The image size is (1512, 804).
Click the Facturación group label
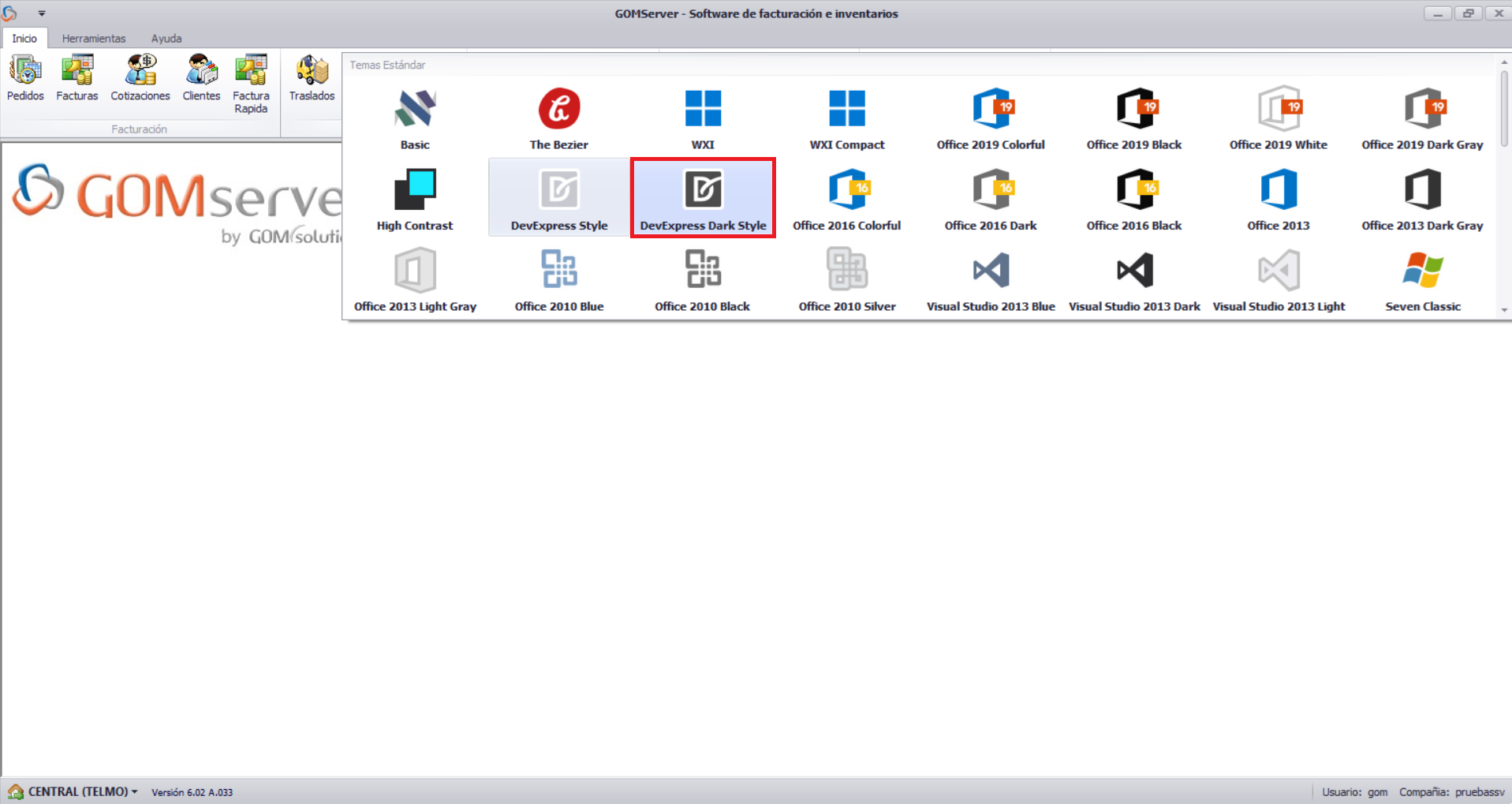tap(140, 129)
